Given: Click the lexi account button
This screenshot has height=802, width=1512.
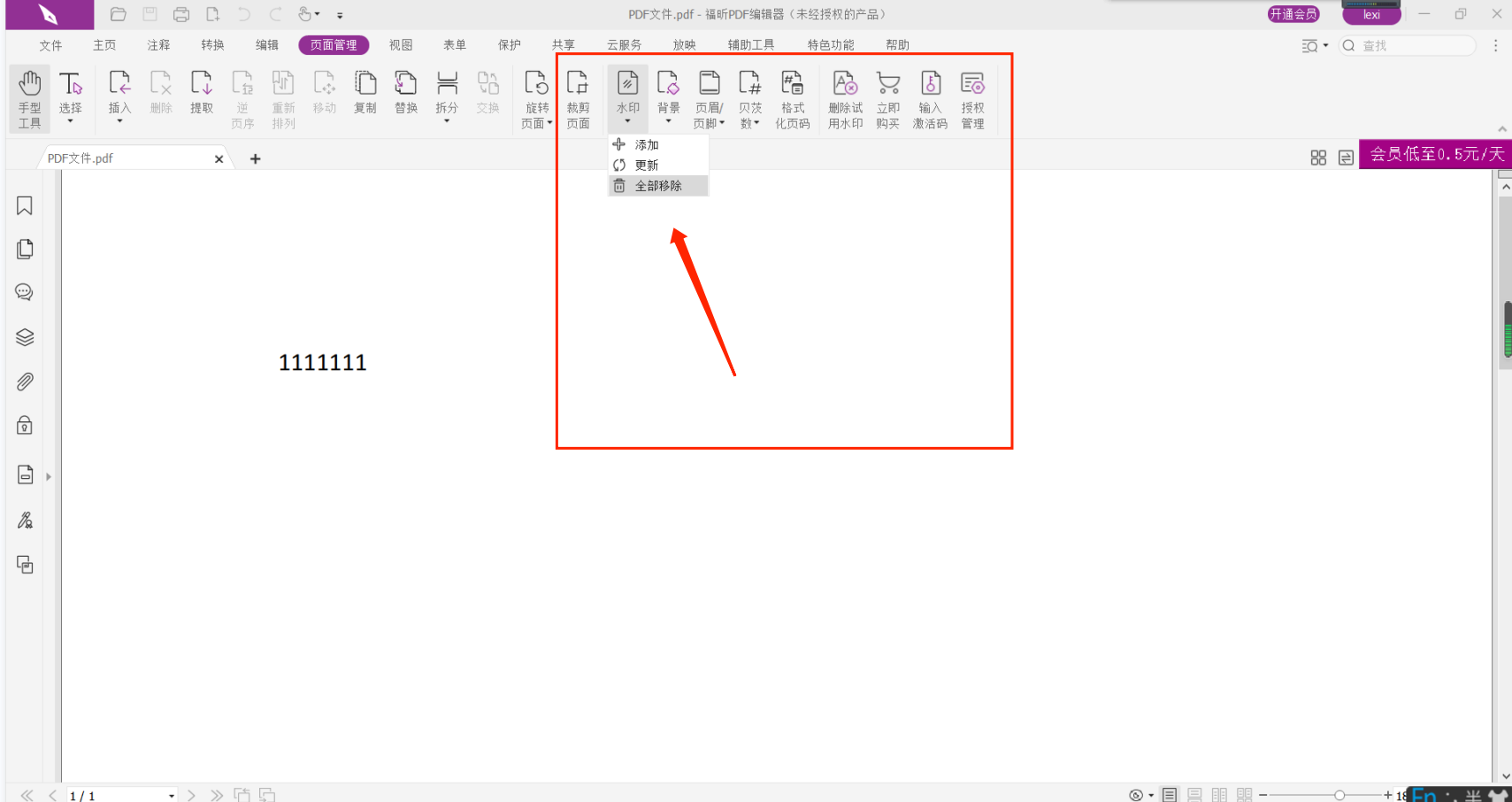Looking at the screenshot, I should coord(1371,15).
